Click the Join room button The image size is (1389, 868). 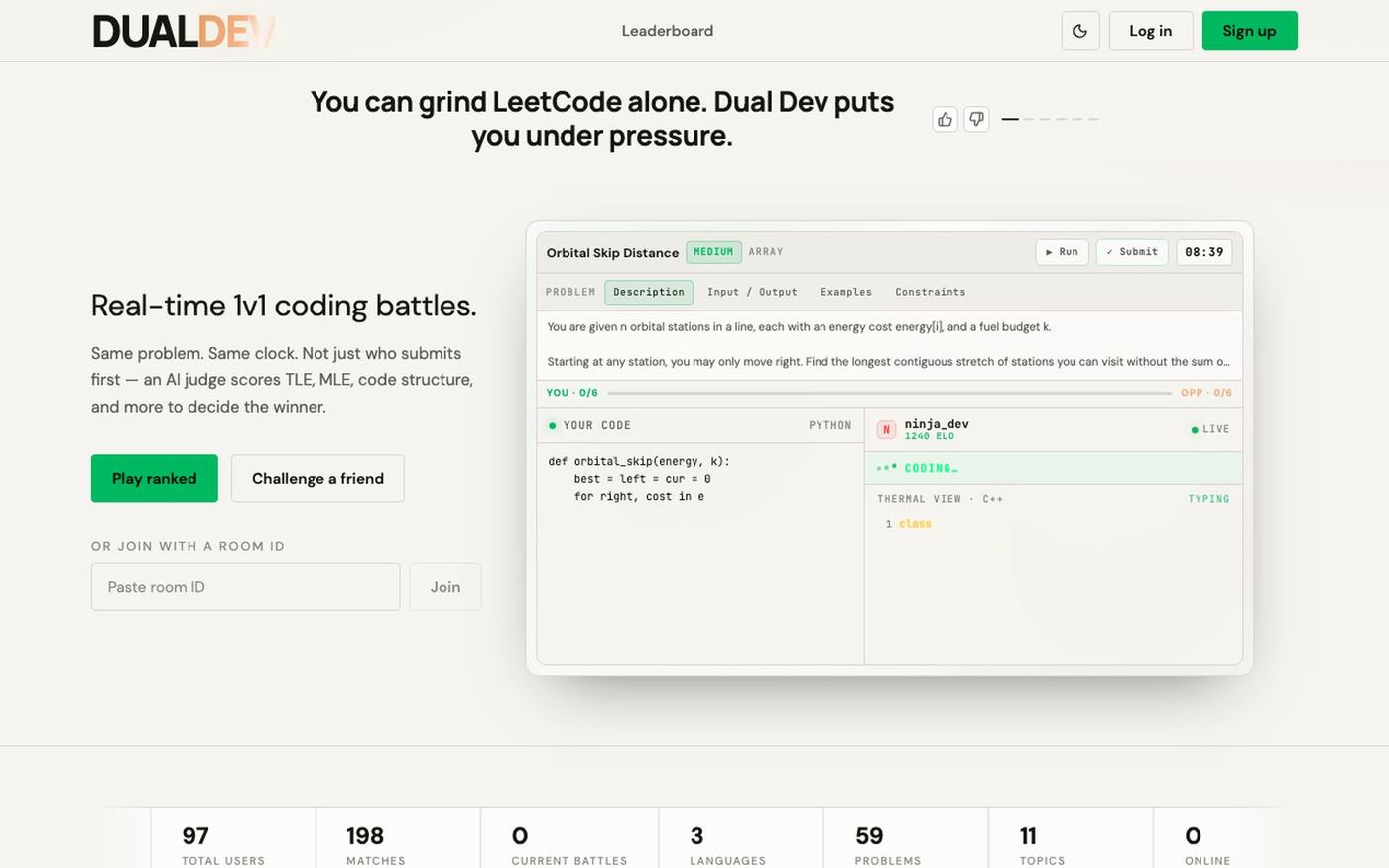[445, 587]
